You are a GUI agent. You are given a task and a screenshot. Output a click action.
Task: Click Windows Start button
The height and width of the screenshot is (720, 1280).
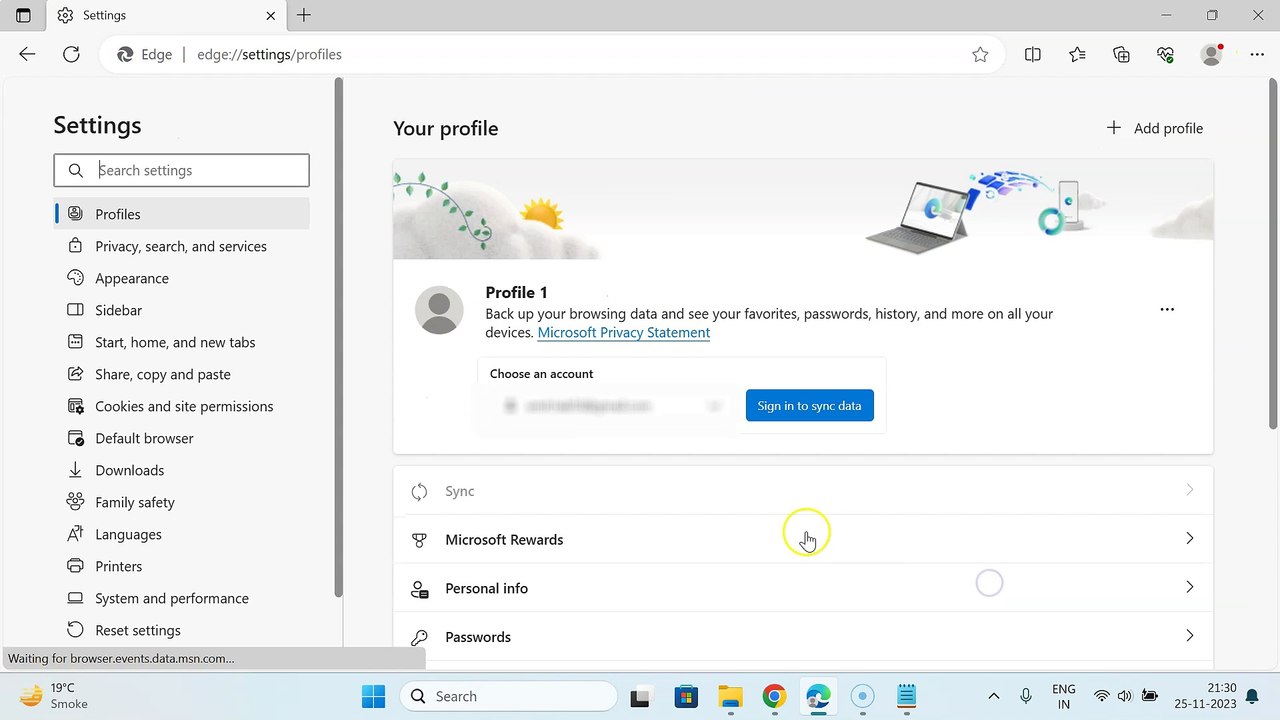pyautogui.click(x=373, y=696)
